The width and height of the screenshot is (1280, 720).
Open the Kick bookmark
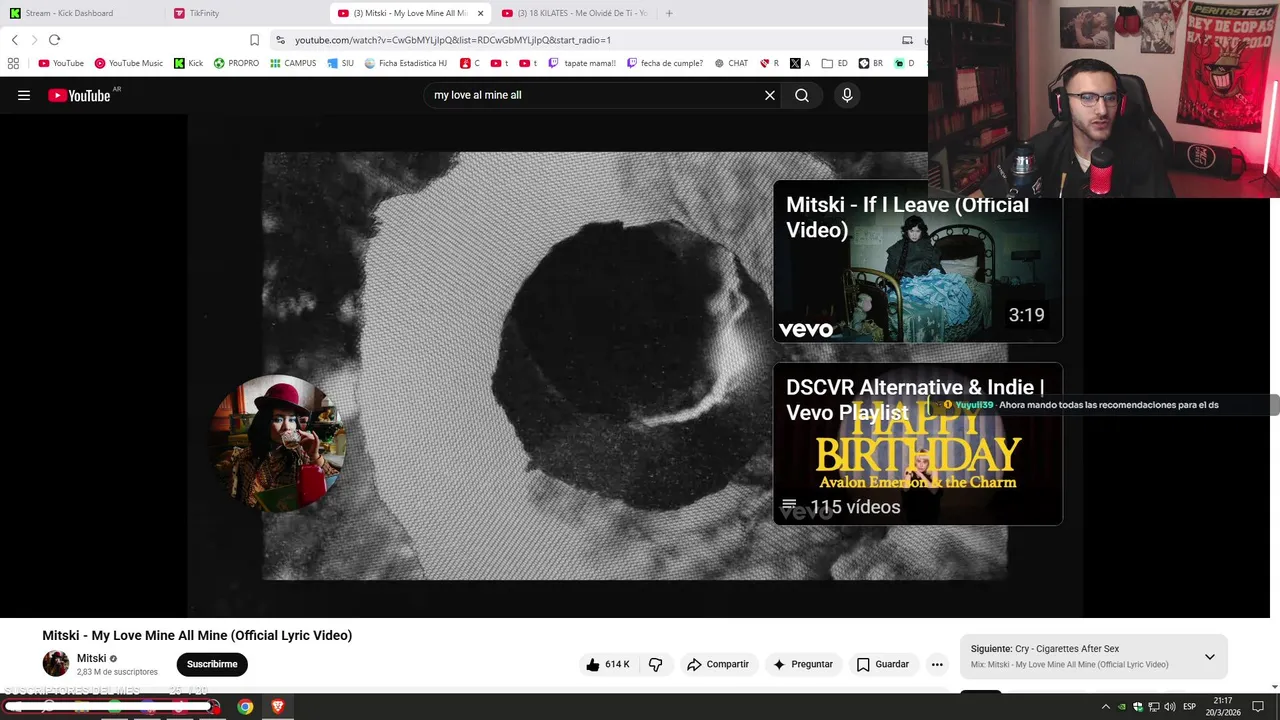click(x=188, y=63)
